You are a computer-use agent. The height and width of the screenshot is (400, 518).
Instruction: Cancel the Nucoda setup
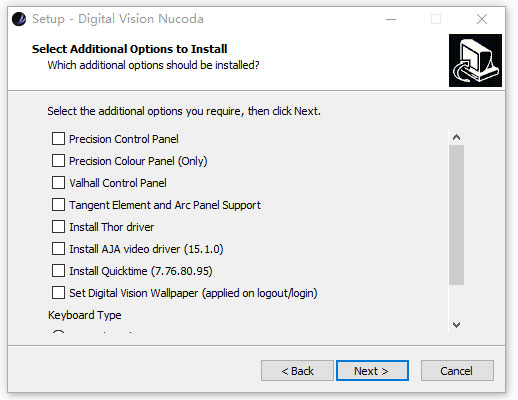[x=457, y=370]
